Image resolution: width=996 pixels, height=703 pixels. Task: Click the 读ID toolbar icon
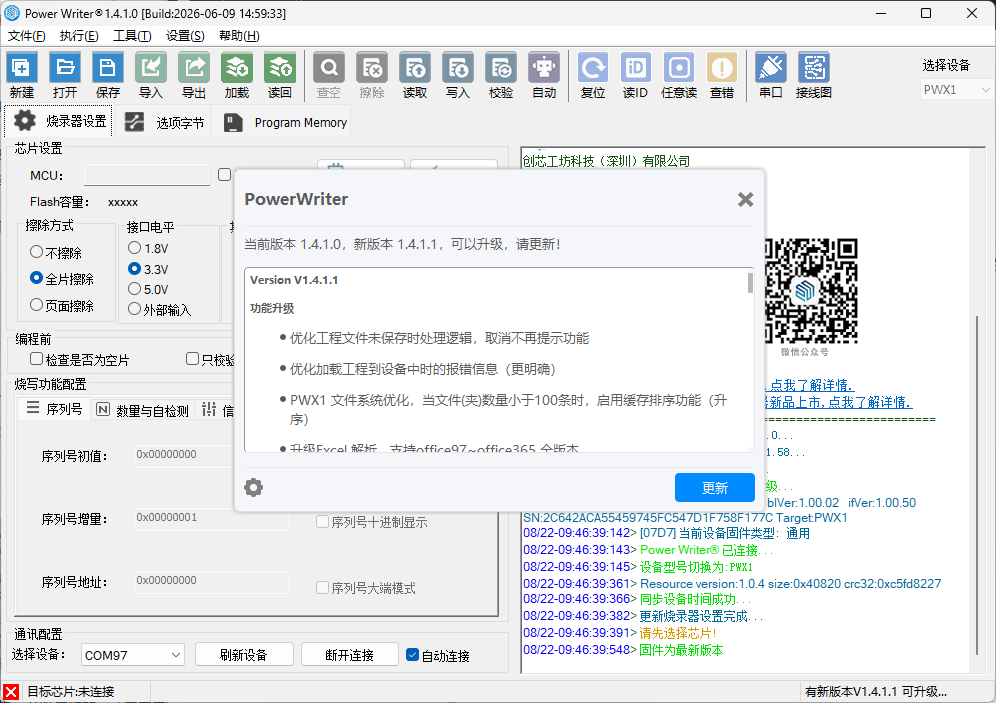tap(635, 75)
